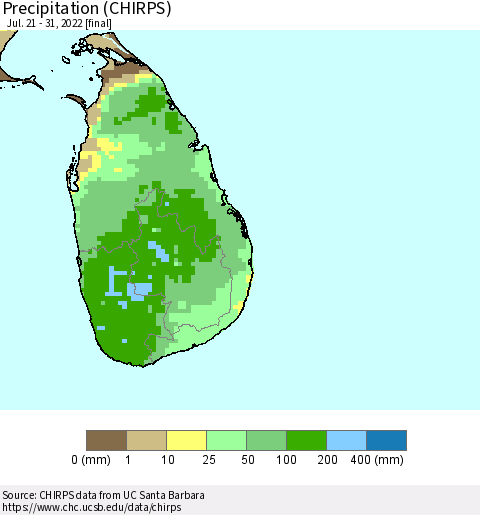Click the 400 (mm) legend label

[x=377, y=460]
